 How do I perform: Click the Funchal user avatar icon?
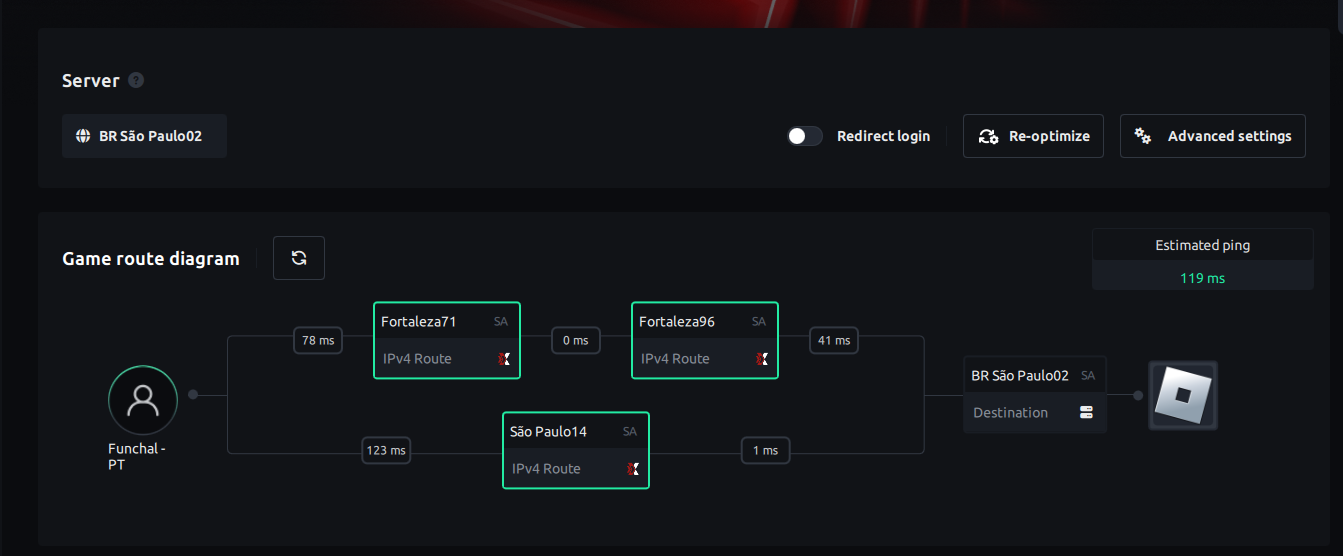pyautogui.click(x=143, y=400)
